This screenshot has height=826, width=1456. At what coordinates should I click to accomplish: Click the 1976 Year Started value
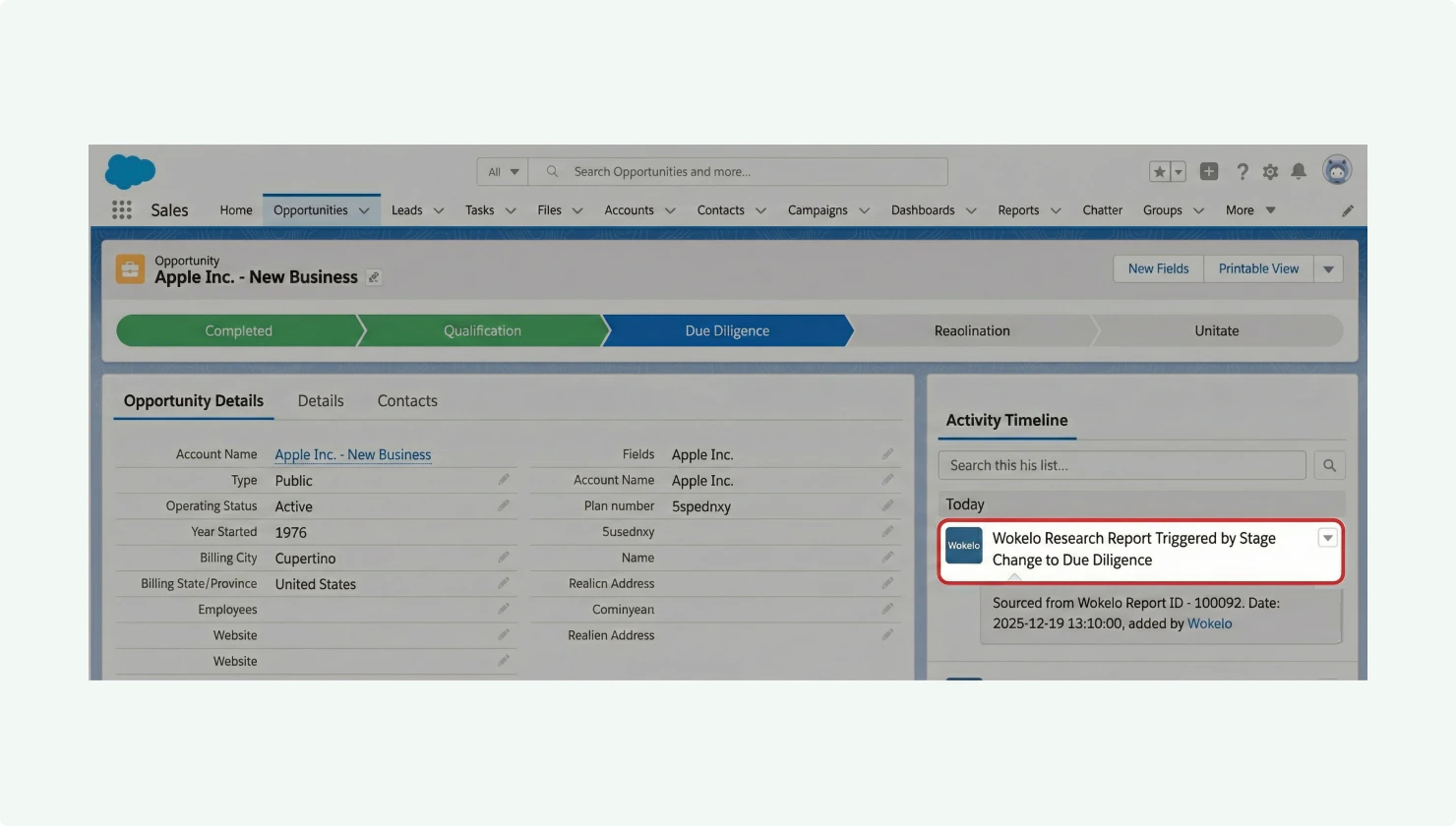pos(290,532)
